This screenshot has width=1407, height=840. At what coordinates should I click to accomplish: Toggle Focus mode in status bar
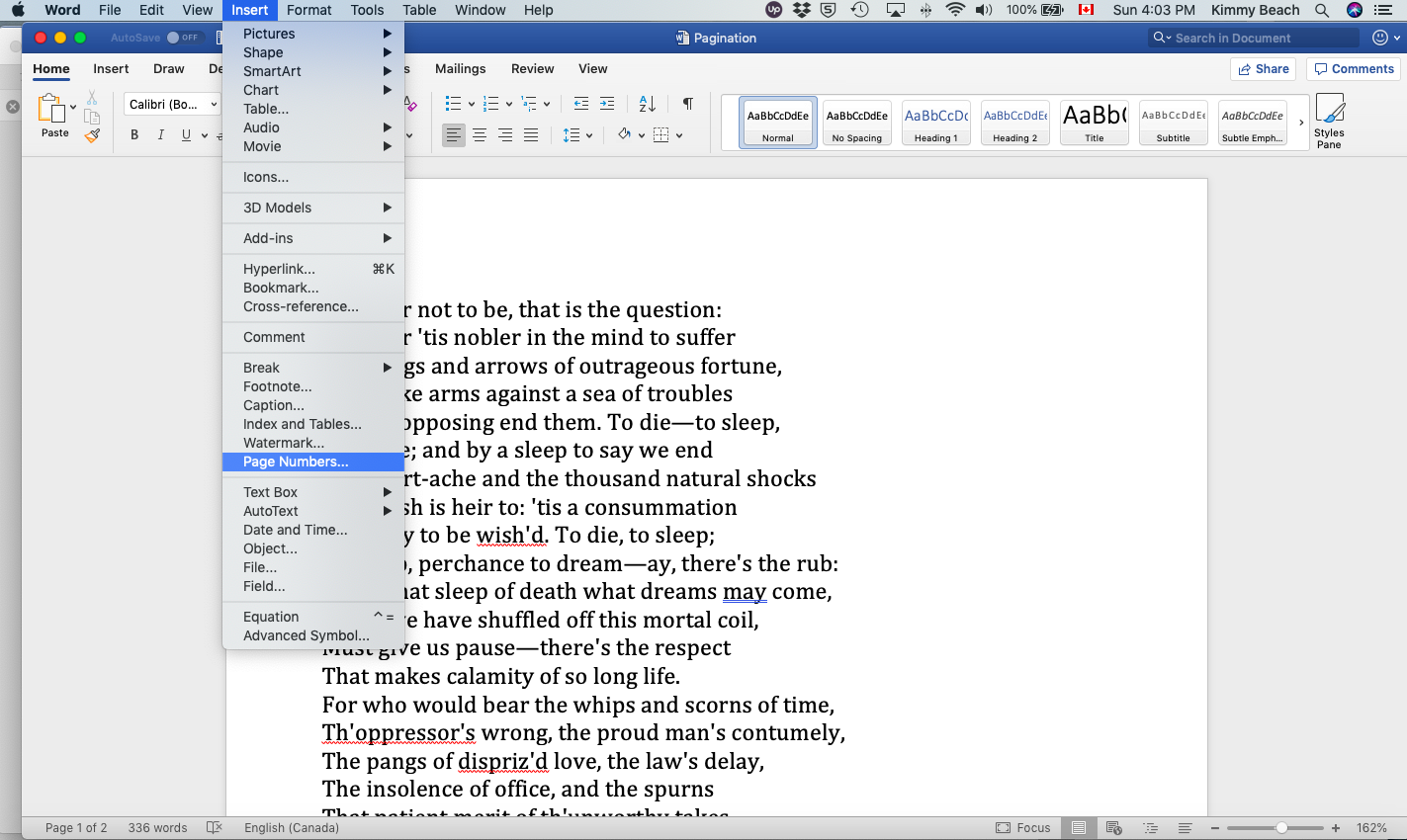coord(1023,828)
